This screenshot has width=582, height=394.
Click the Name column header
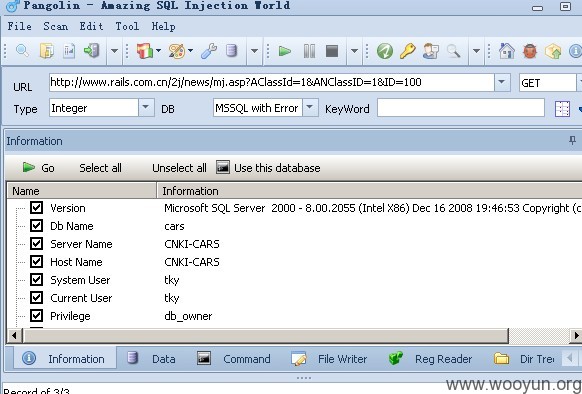[82, 191]
